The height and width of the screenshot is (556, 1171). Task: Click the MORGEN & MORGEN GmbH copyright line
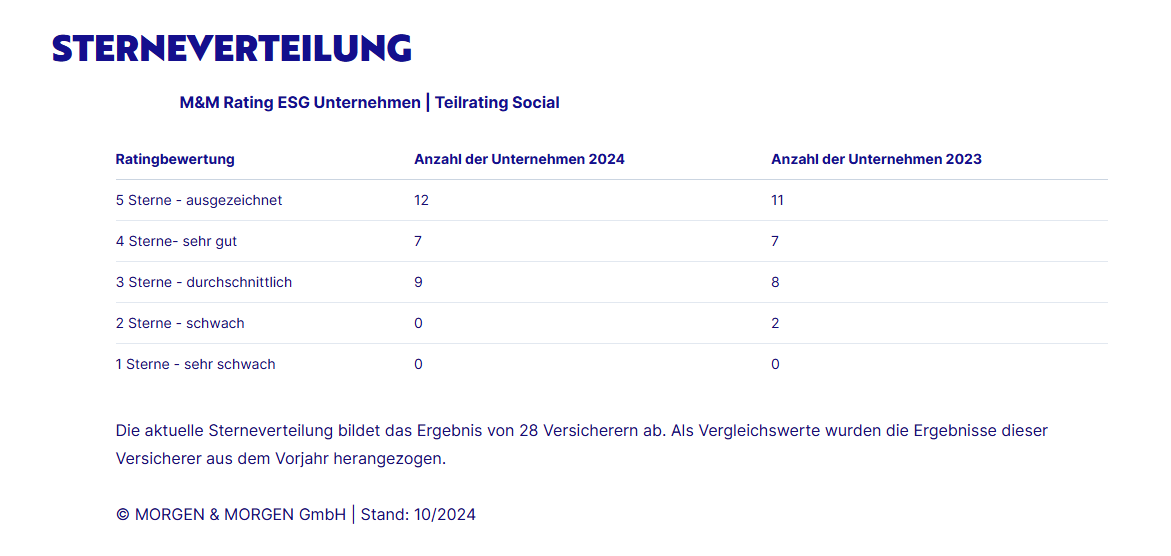[296, 514]
